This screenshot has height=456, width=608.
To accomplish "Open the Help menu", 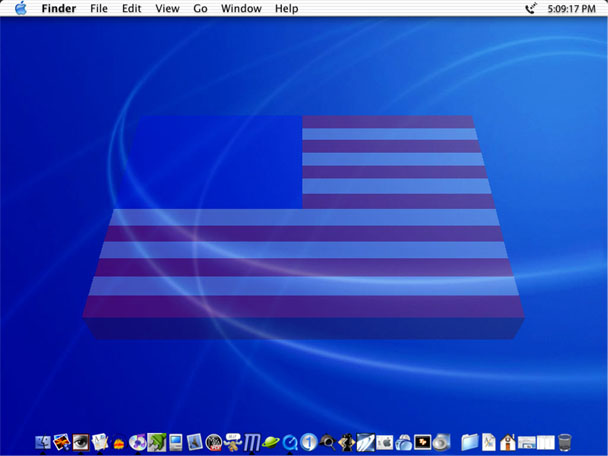I will (x=287, y=9).
